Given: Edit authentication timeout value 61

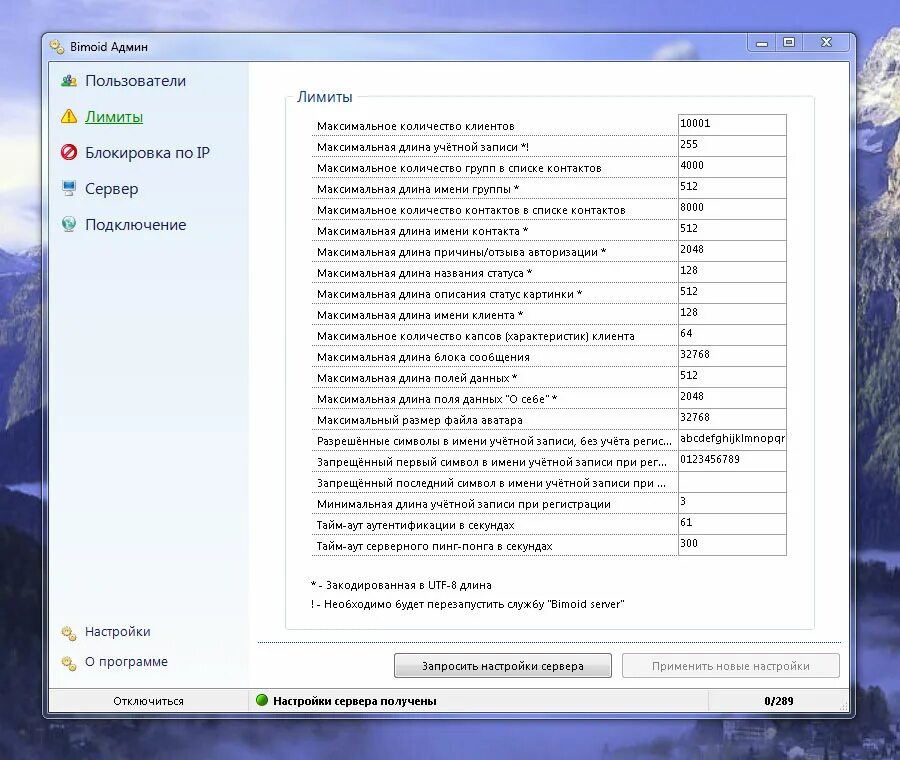Looking at the screenshot, I should [732, 524].
